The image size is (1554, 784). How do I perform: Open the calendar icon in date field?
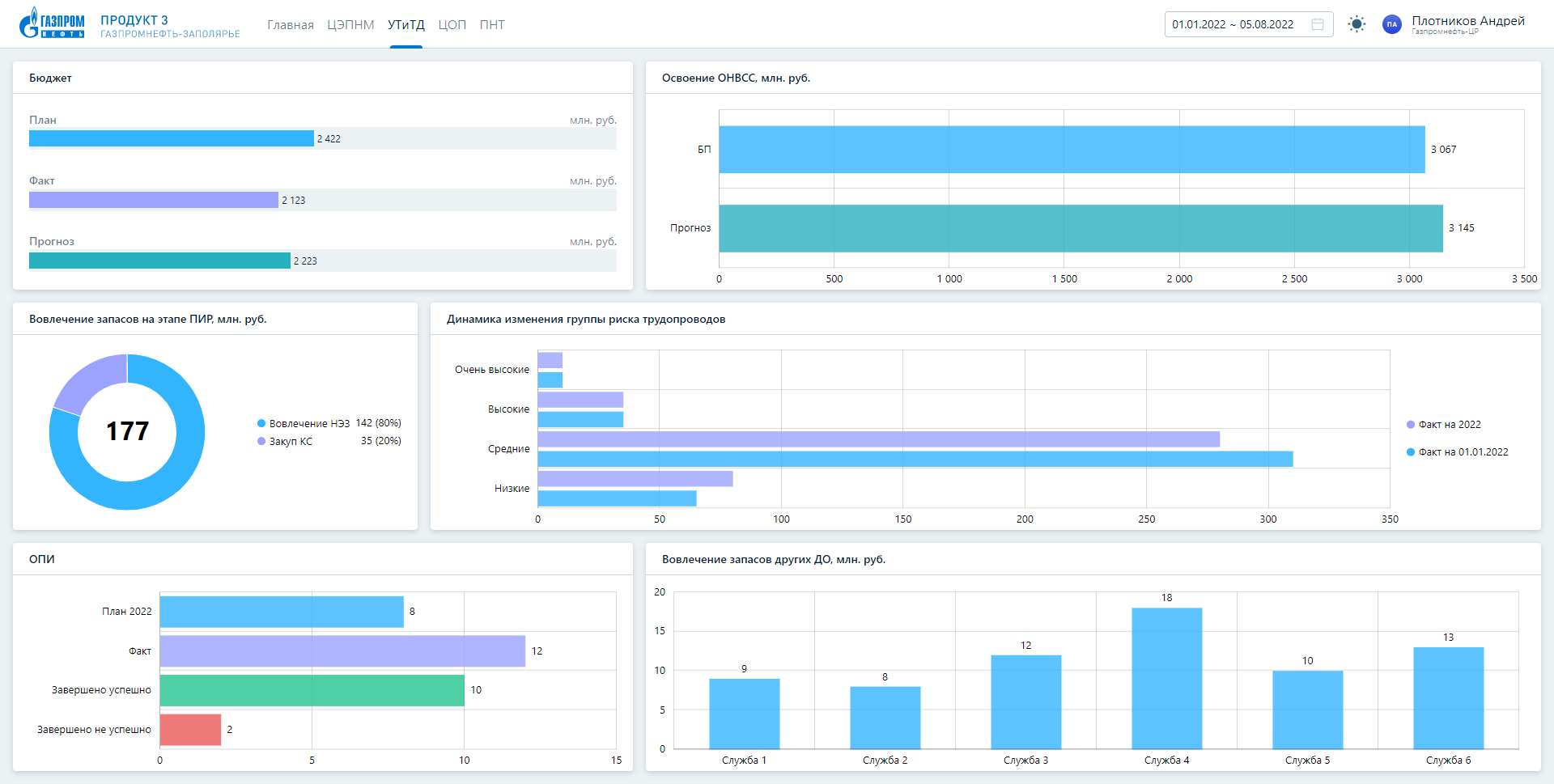(x=1318, y=24)
